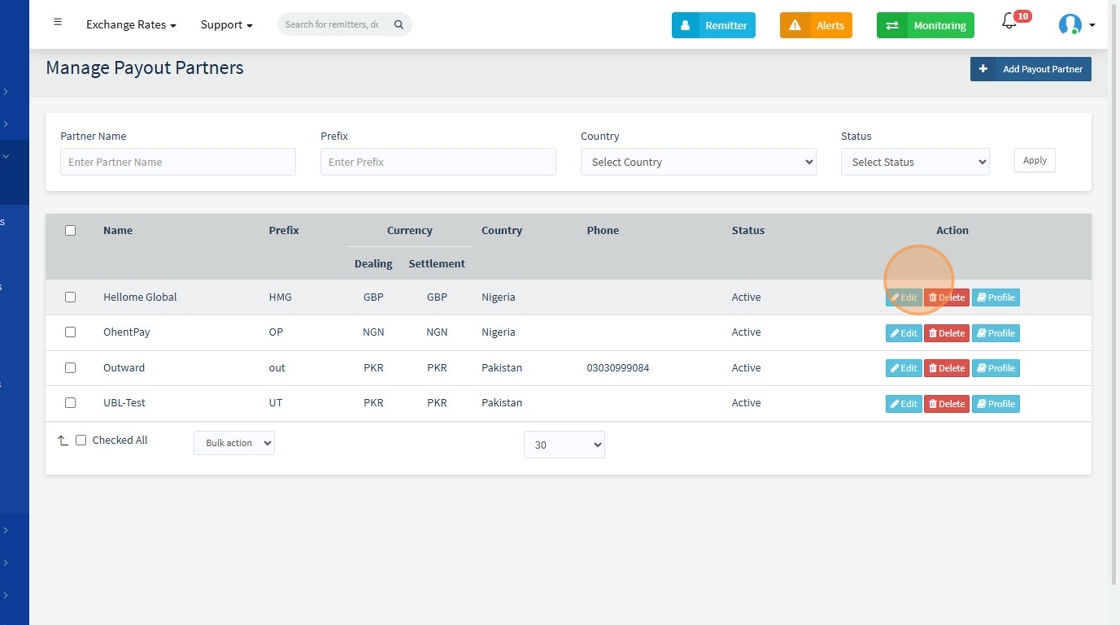Click the plus icon on Add Payout Partner
1120x625 pixels.
coord(983,69)
